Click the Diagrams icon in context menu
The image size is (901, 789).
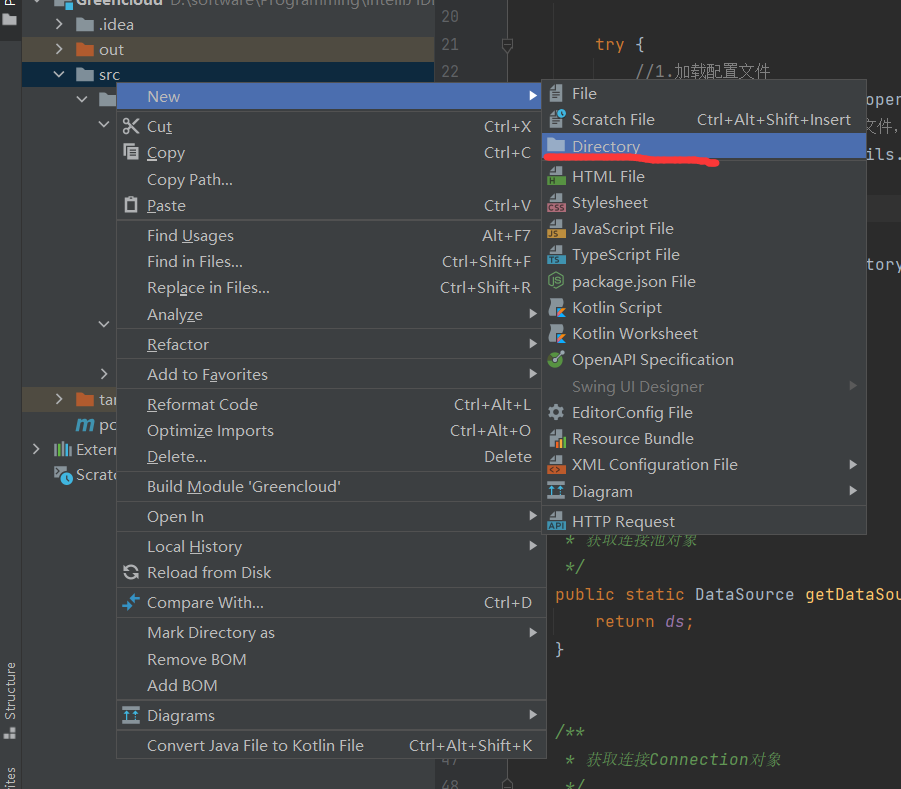click(131, 715)
